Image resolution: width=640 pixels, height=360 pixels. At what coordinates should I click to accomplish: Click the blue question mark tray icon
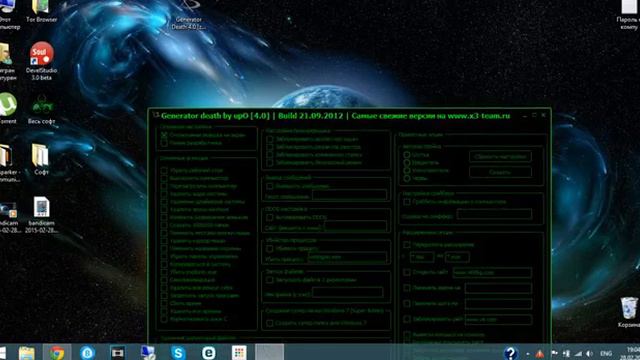click(x=511, y=353)
